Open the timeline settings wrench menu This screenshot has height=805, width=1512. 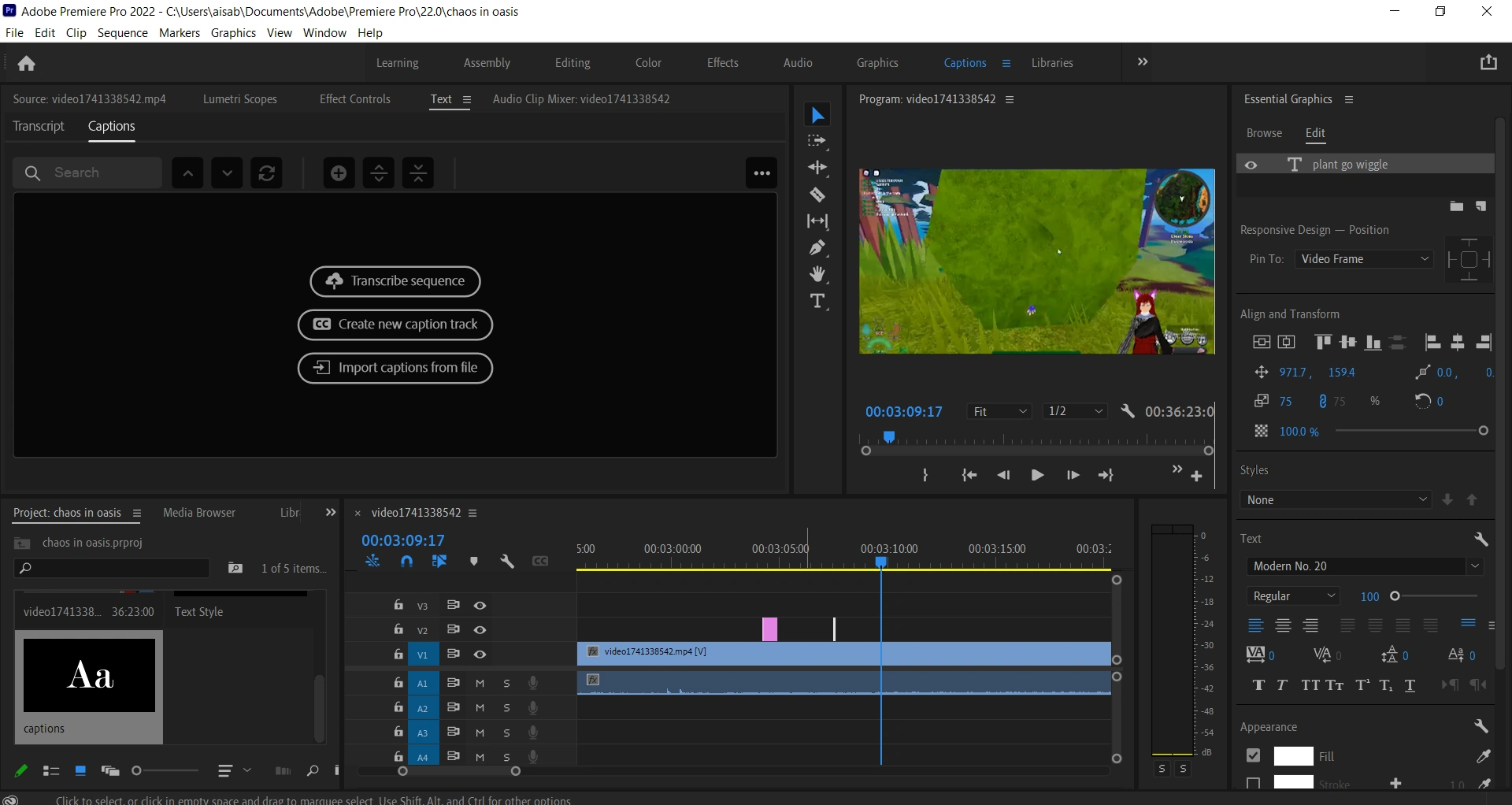[x=508, y=561]
